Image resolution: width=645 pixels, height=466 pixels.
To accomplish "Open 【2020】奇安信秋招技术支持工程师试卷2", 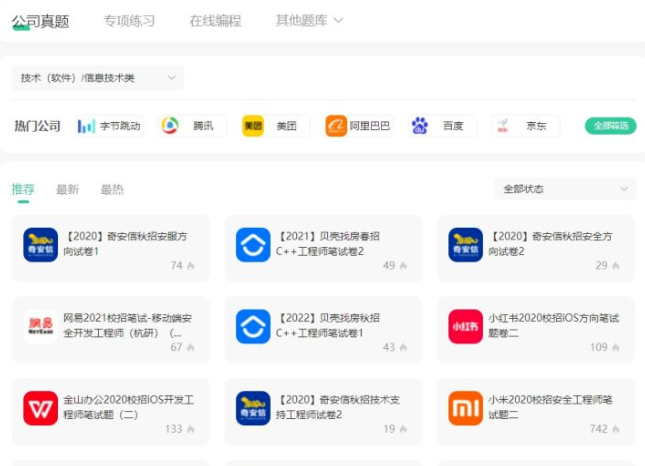I will point(338,407).
